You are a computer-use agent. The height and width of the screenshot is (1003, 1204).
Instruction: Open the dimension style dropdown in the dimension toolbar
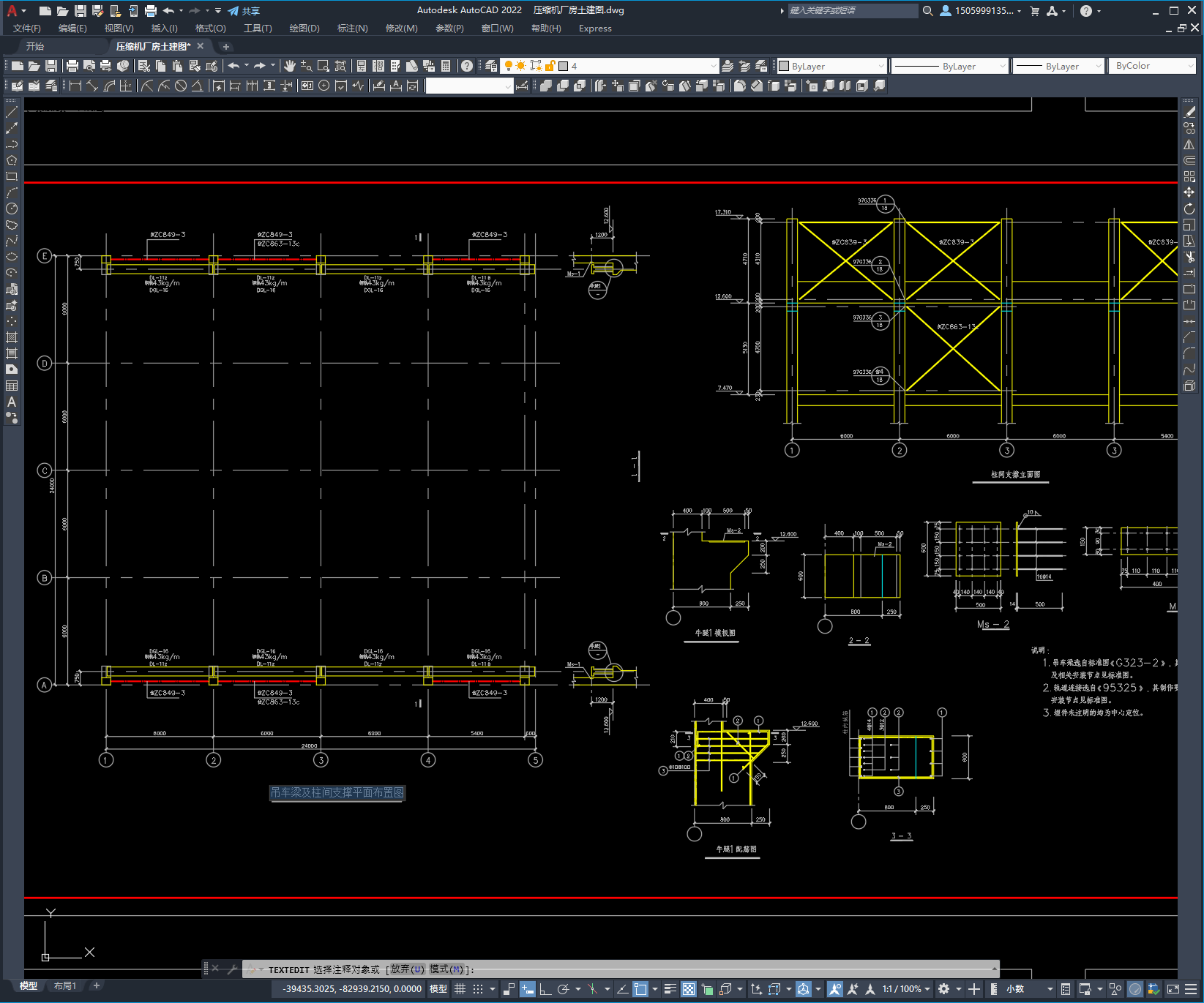click(x=469, y=86)
